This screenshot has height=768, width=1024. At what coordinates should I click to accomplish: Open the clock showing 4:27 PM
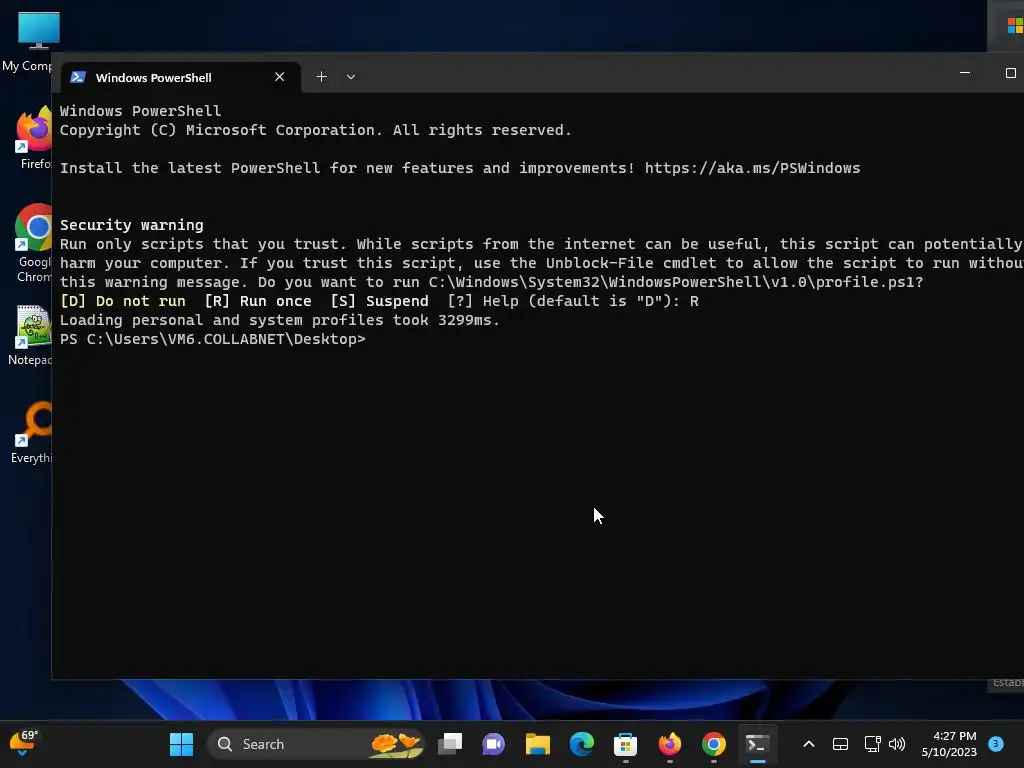[949, 744]
